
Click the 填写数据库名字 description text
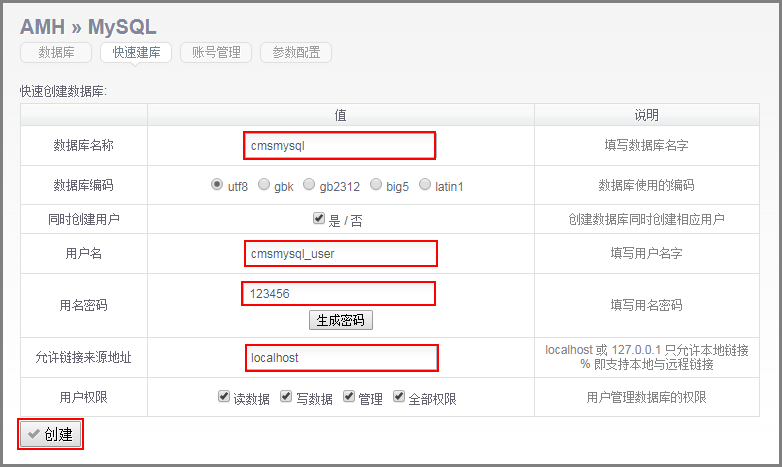(x=647, y=146)
